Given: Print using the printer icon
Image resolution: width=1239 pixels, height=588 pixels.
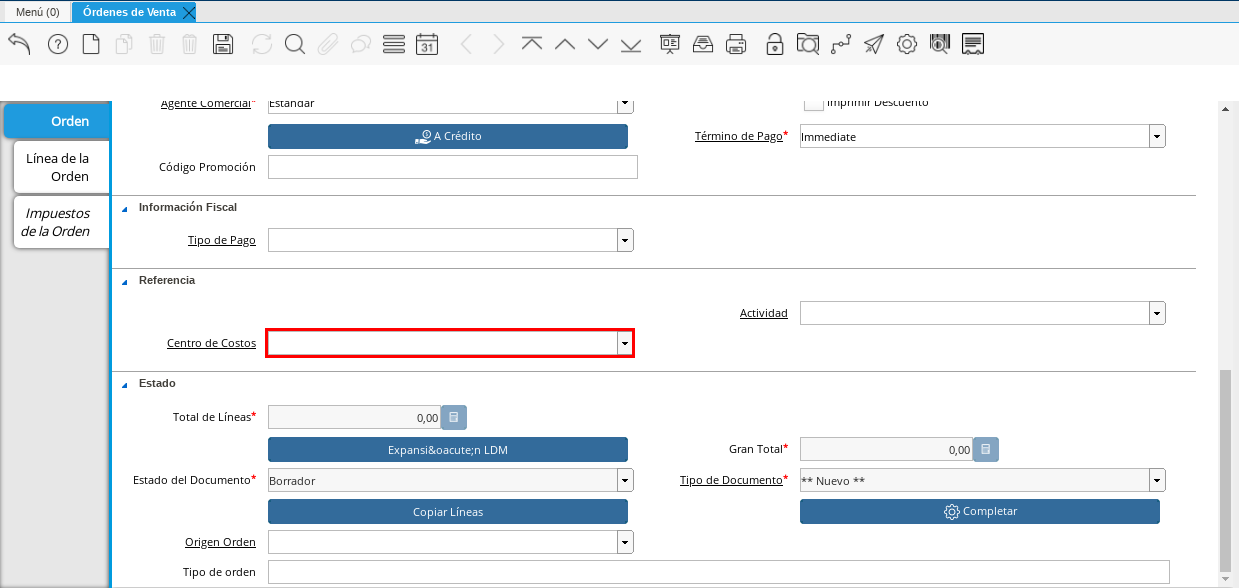Looking at the screenshot, I should point(736,44).
